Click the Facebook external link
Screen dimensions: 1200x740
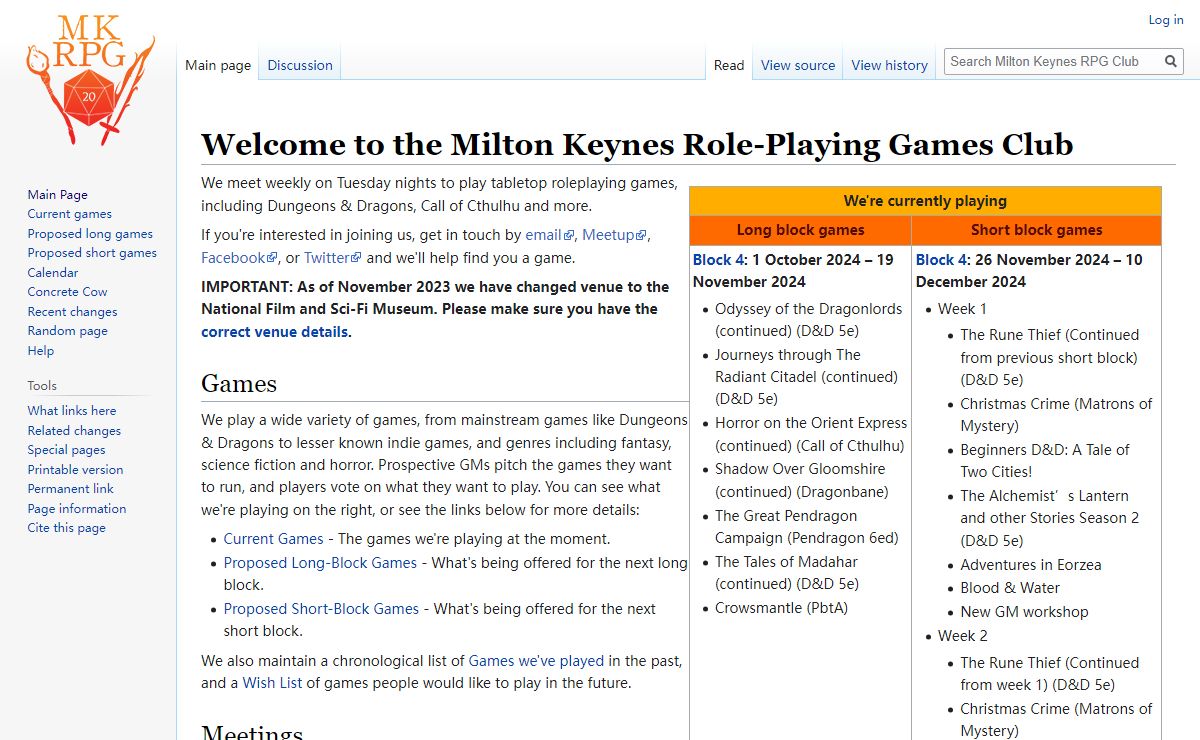click(239, 258)
